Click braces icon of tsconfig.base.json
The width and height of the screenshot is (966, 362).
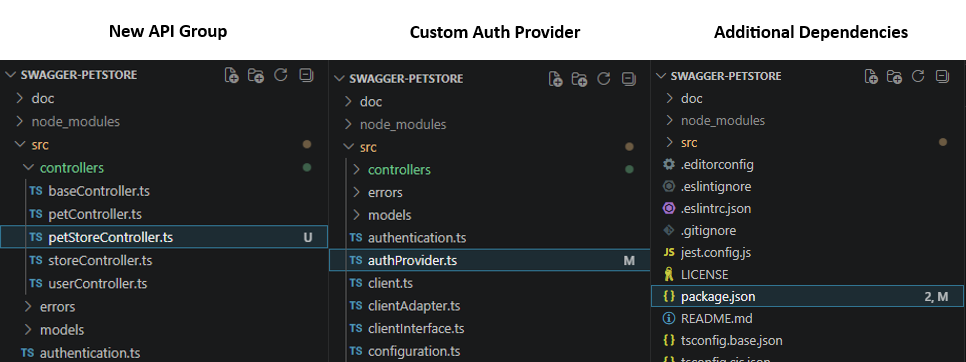tap(668, 340)
